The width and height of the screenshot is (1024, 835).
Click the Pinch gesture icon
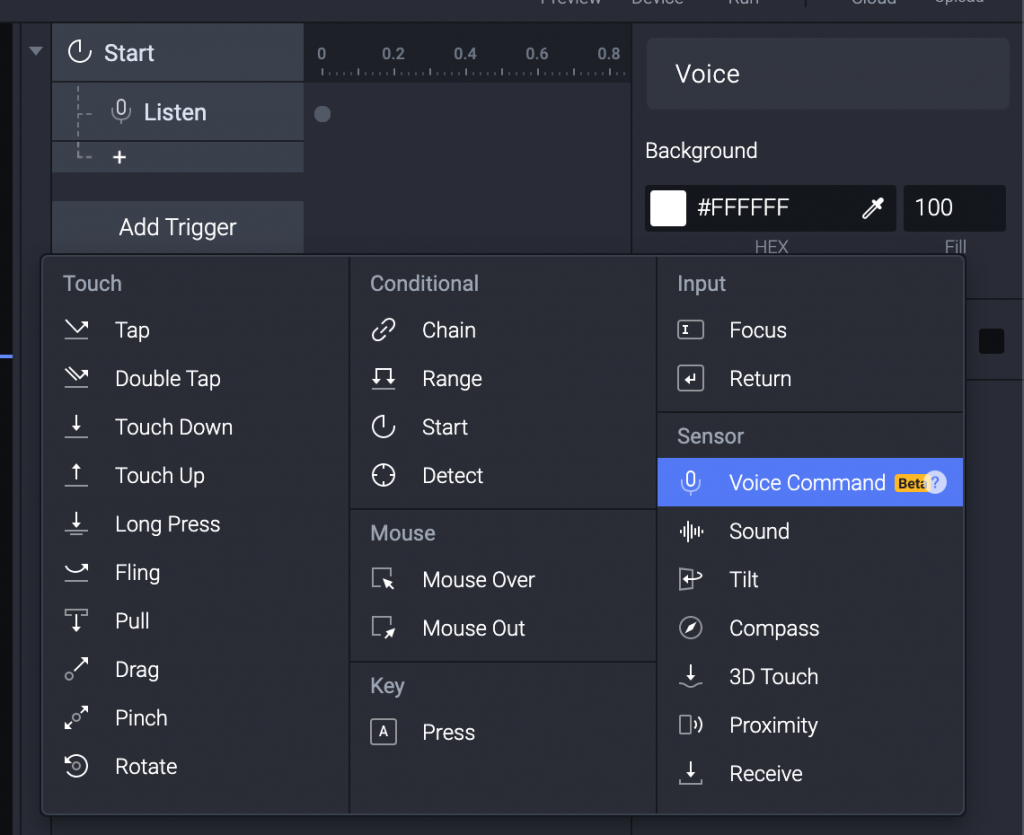click(x=76, y=718)
